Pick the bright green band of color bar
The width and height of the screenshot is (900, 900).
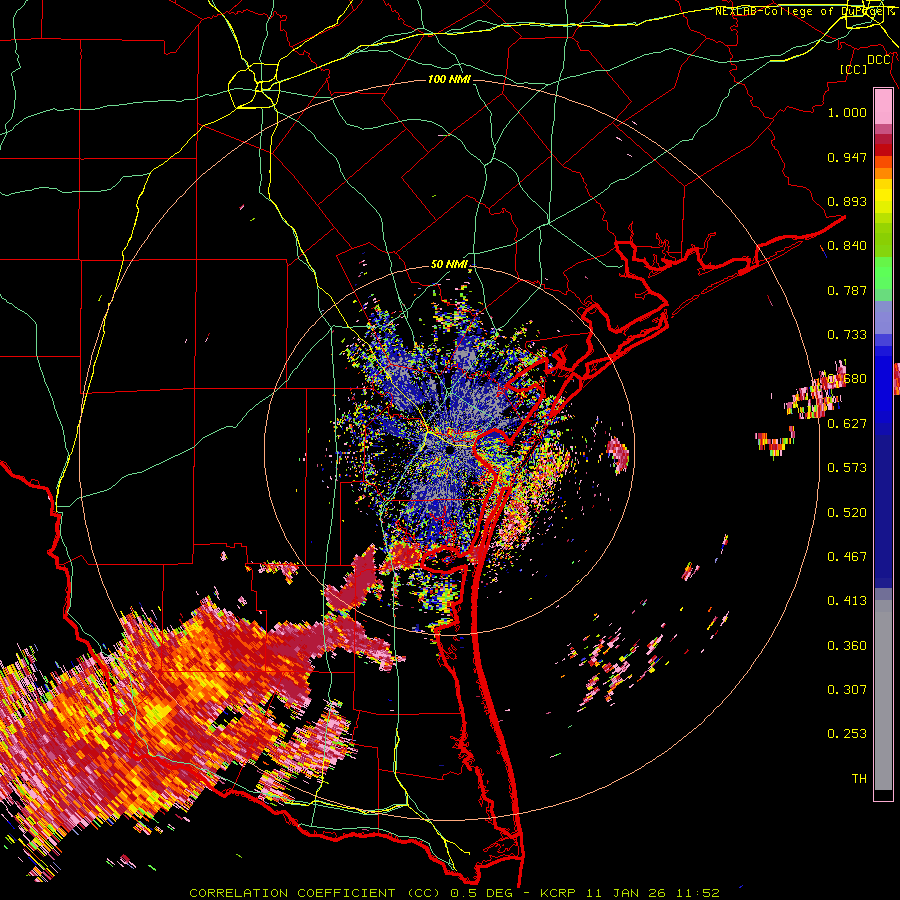[x=883, y=273]
